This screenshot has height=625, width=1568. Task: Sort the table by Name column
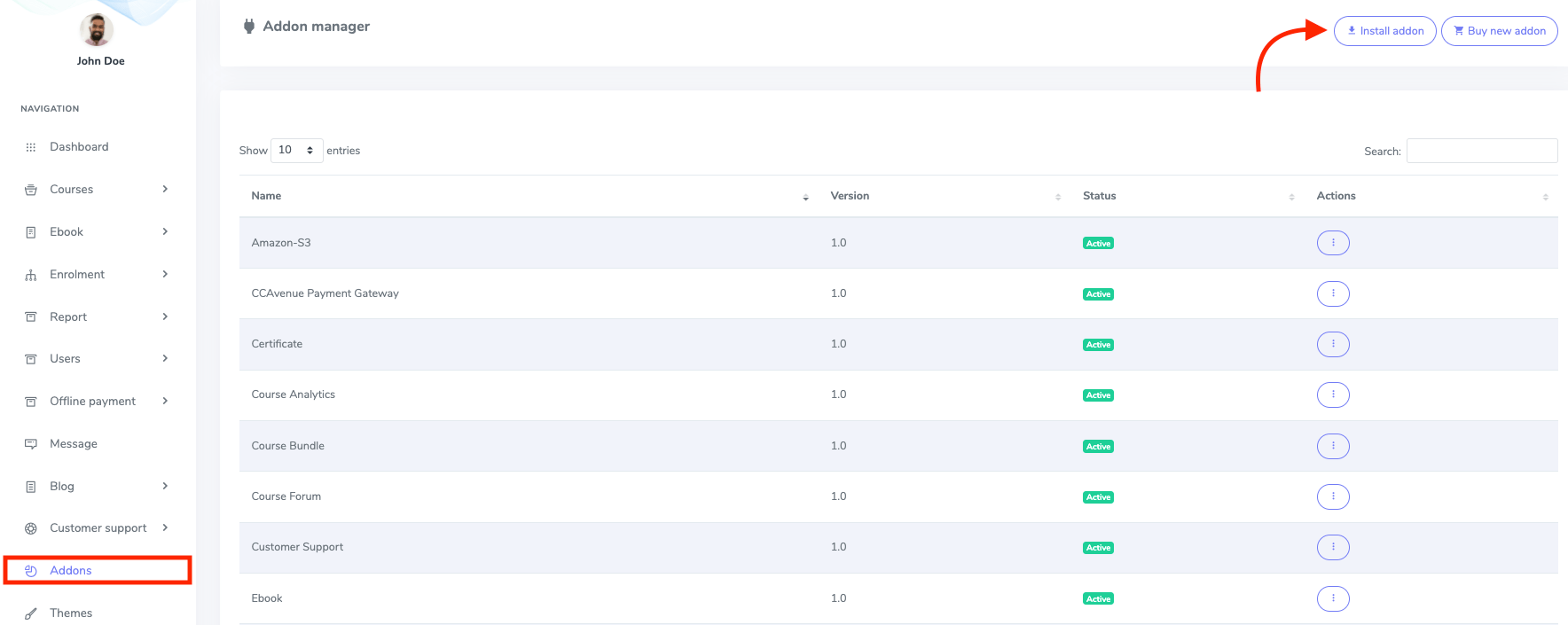click(x=266, y=196)
